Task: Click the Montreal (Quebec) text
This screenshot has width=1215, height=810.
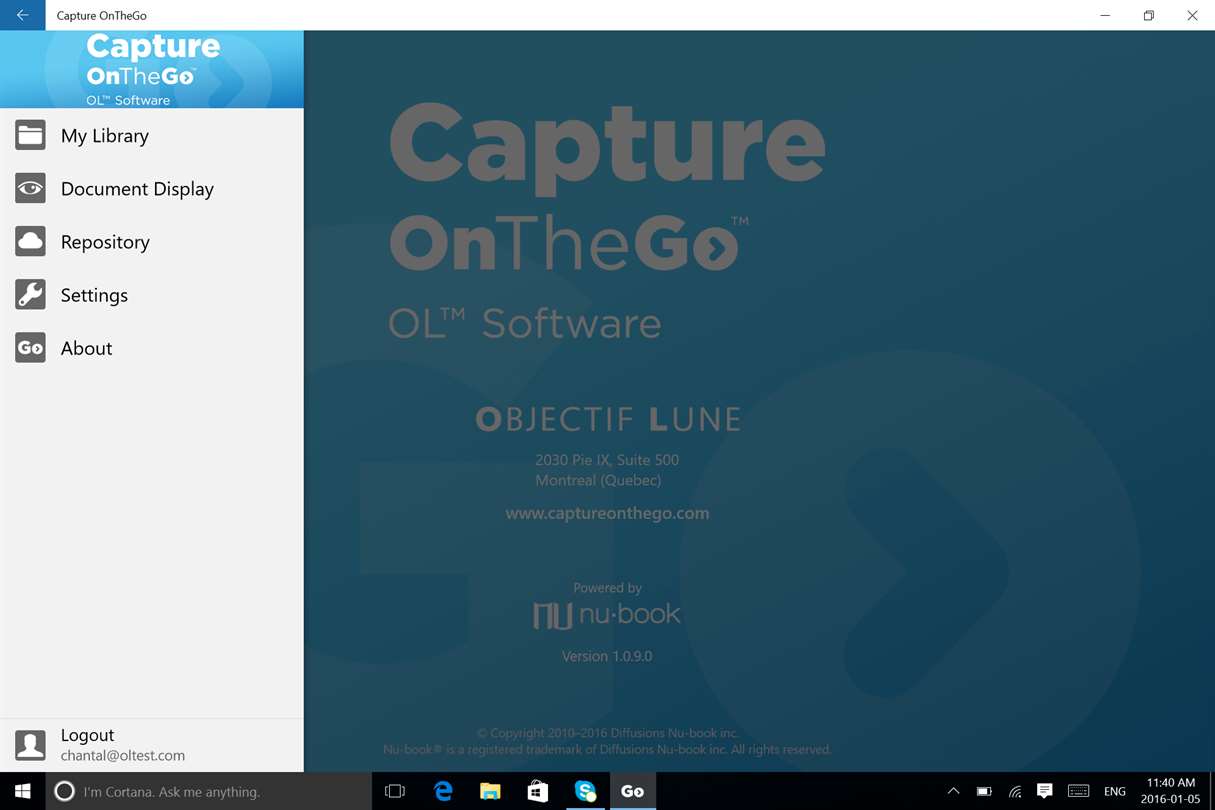Action: coord(598,480)
